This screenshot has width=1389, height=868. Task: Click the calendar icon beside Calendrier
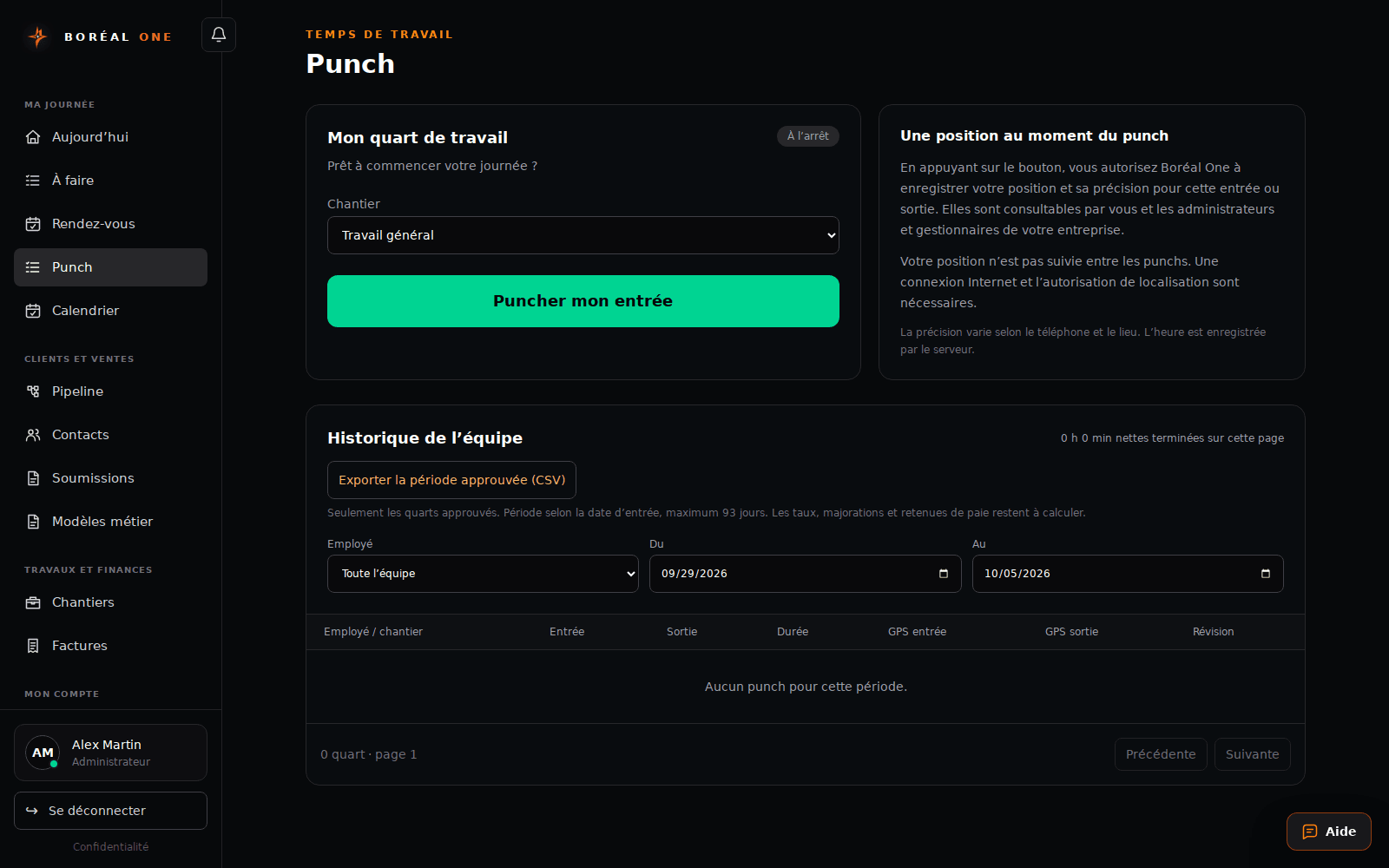[33, 311]
